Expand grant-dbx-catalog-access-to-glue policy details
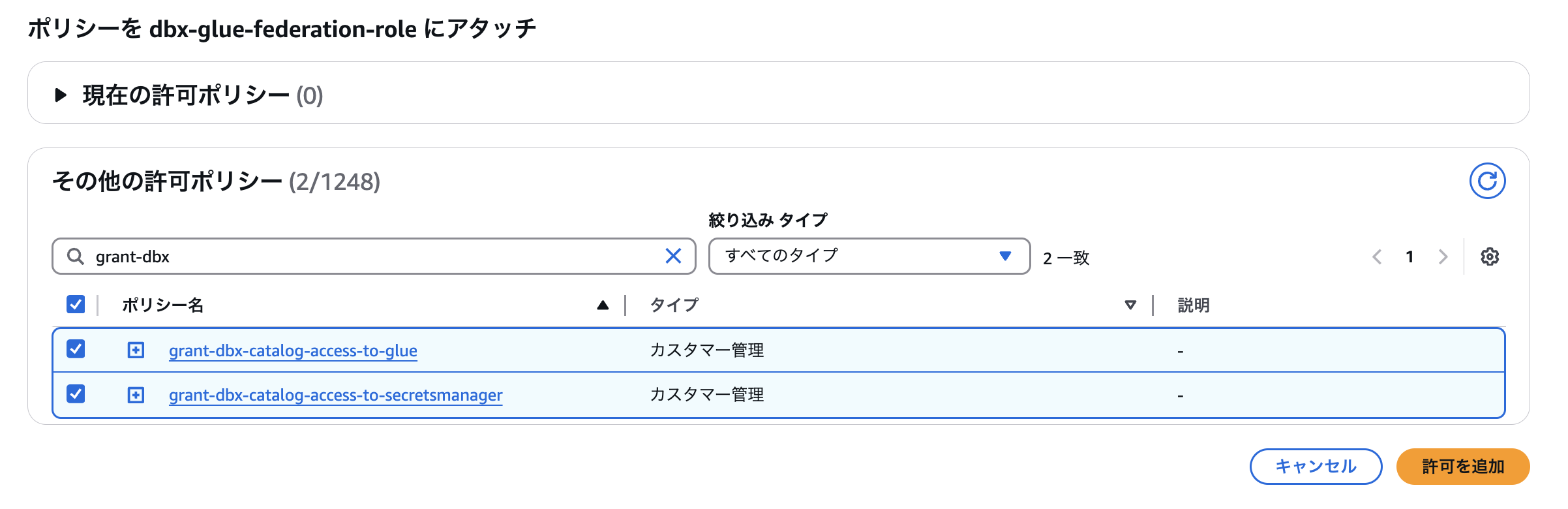Image resolution: width=1568 pixels, height=509 pixels. (136, 350)
